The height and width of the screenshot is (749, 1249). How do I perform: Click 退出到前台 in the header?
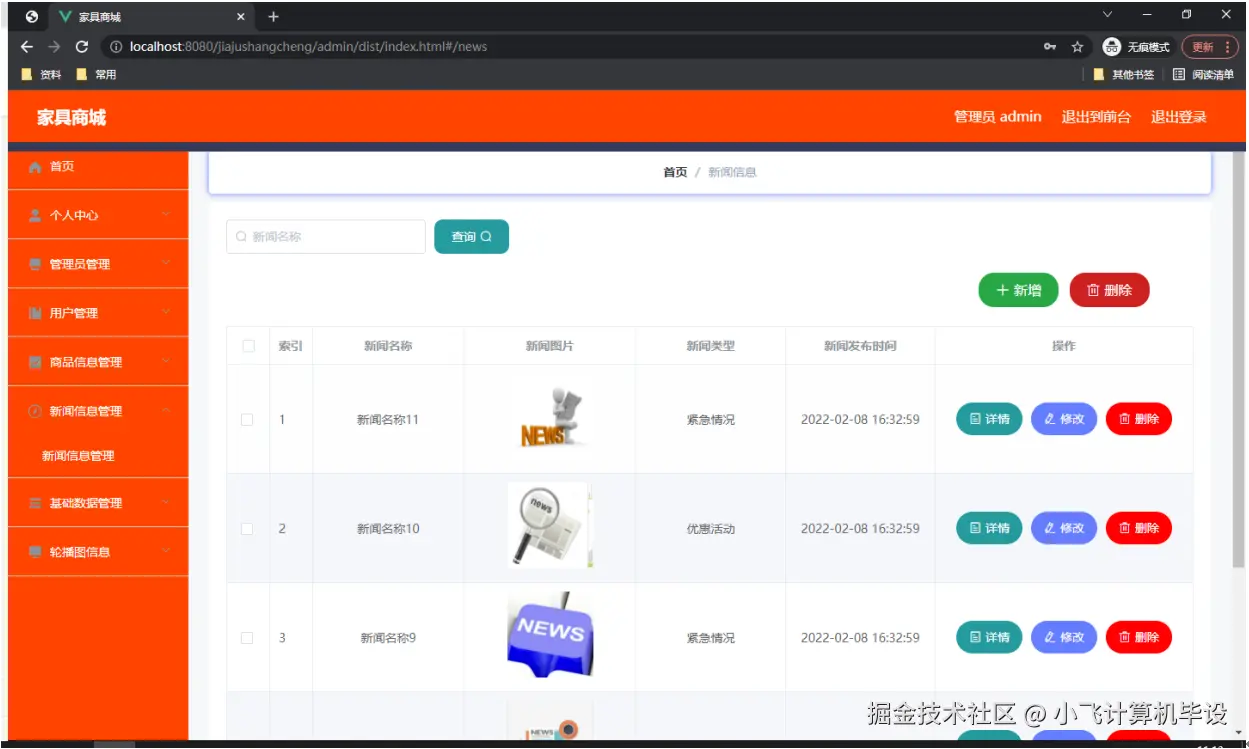(x=1096, y=117)
